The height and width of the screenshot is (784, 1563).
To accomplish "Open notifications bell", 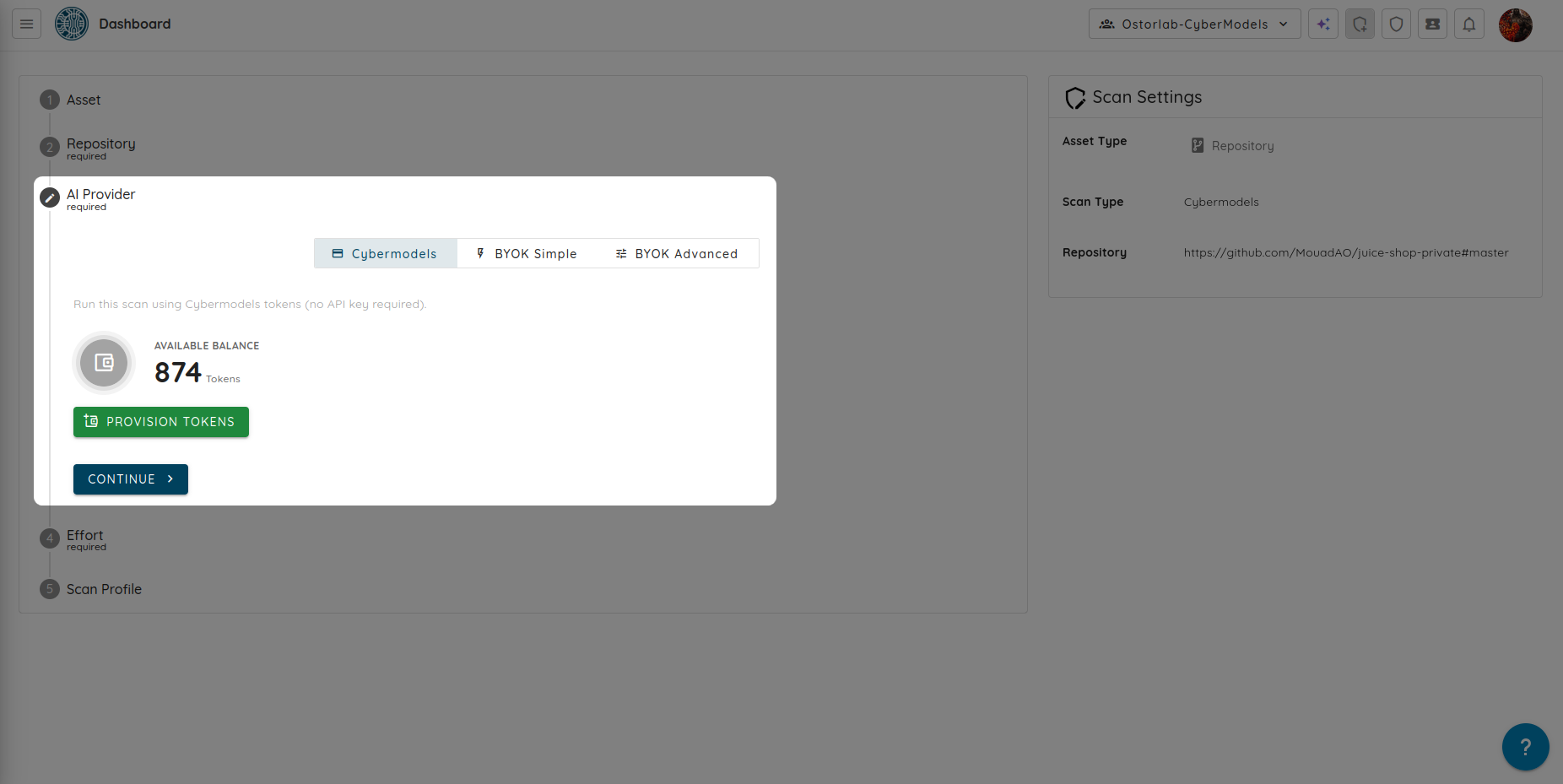I will coord(1469,24).
